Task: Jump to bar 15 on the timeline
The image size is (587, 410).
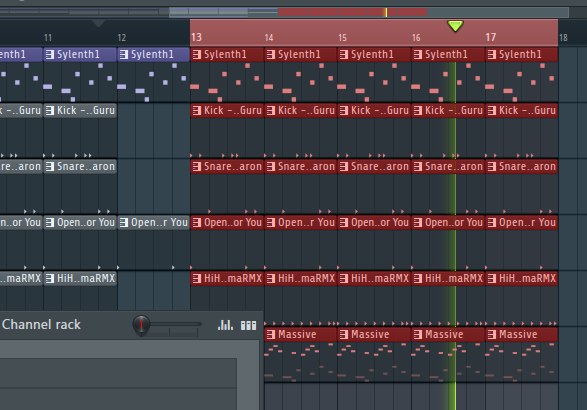Action: 343,38
